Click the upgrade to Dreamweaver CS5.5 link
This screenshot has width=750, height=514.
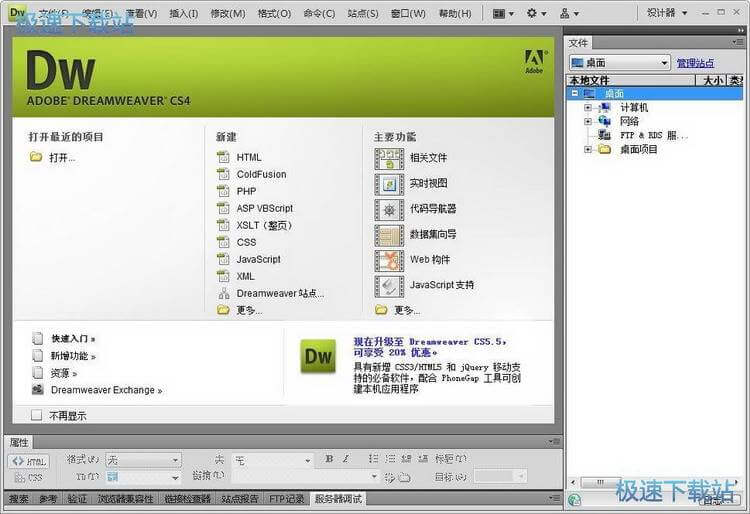430,347
